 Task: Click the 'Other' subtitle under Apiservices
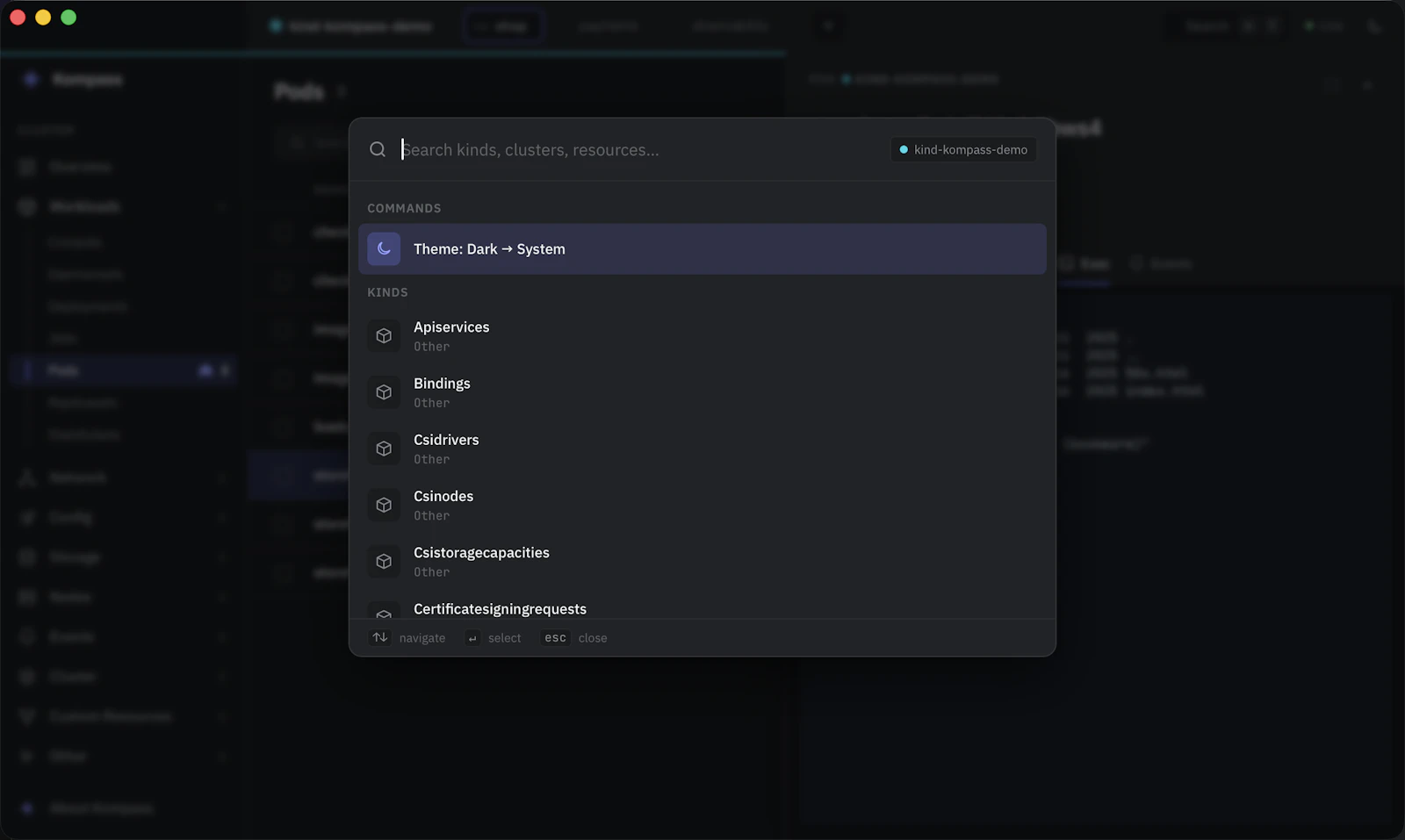pyautogui.click(x=432, y=347)
